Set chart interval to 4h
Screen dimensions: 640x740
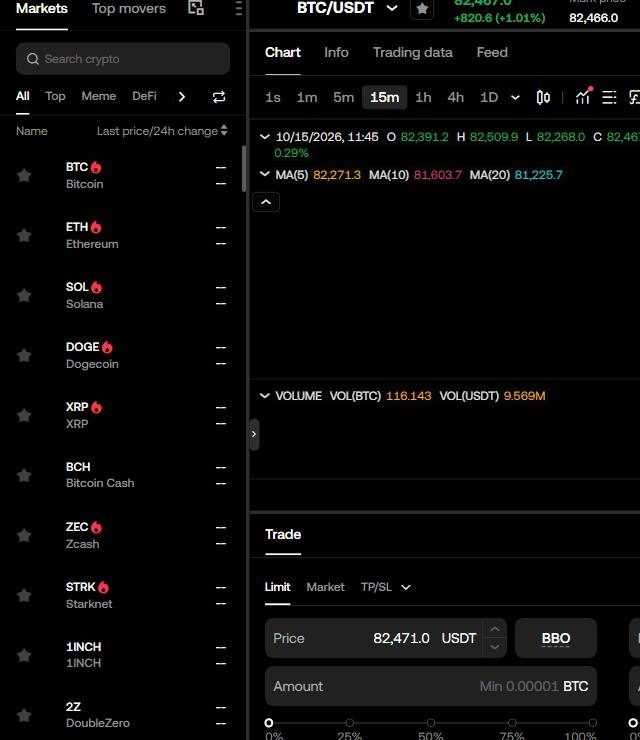[455, 98]
